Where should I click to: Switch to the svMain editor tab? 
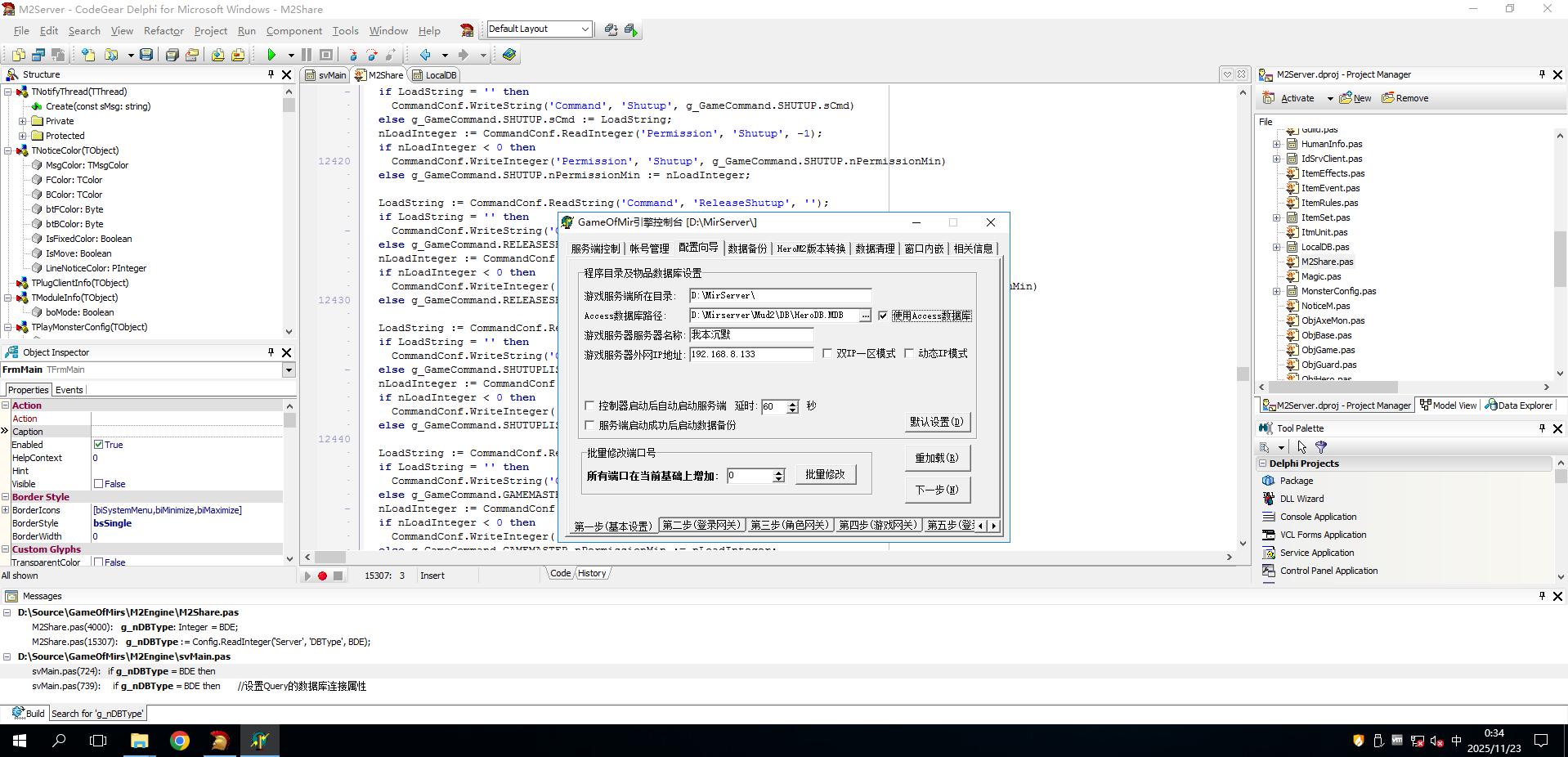[x=326, y=75]
